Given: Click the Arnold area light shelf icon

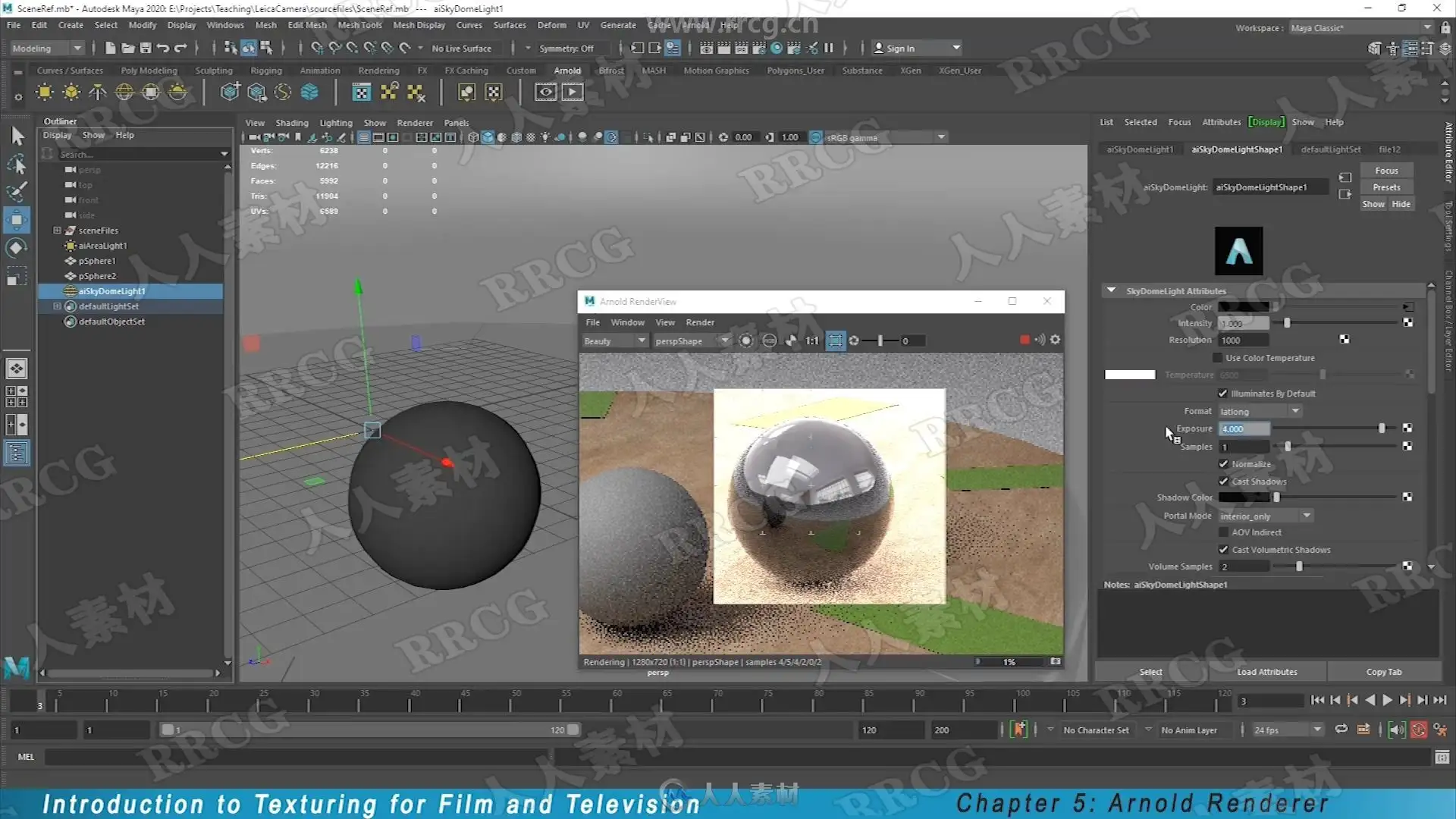Looking at the screenshot, I should tap(45, 93).
